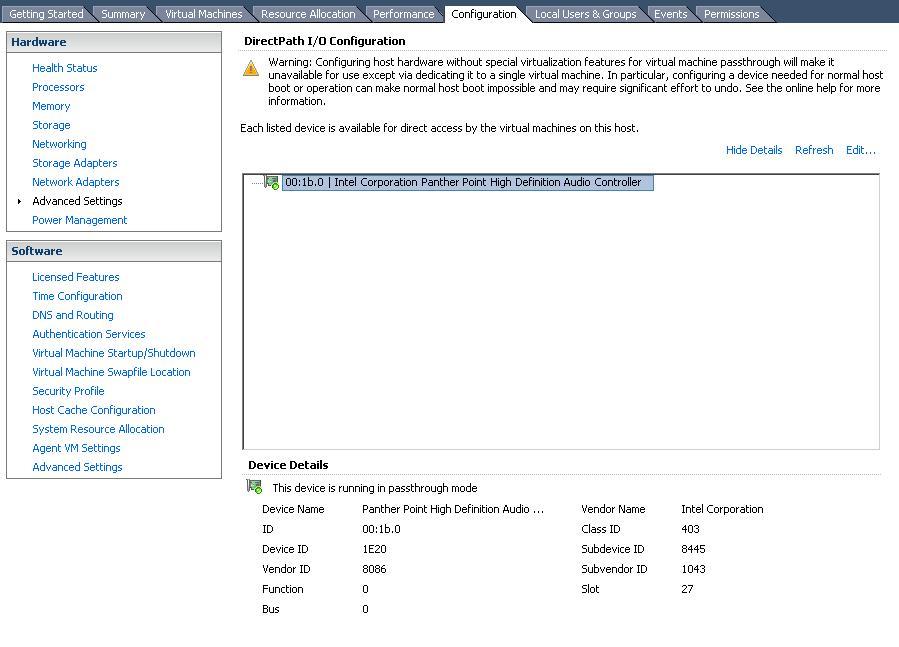Switch to the Events tab
Image resolution: width=899 pixels, height=647 pixels.
point(670,13)
